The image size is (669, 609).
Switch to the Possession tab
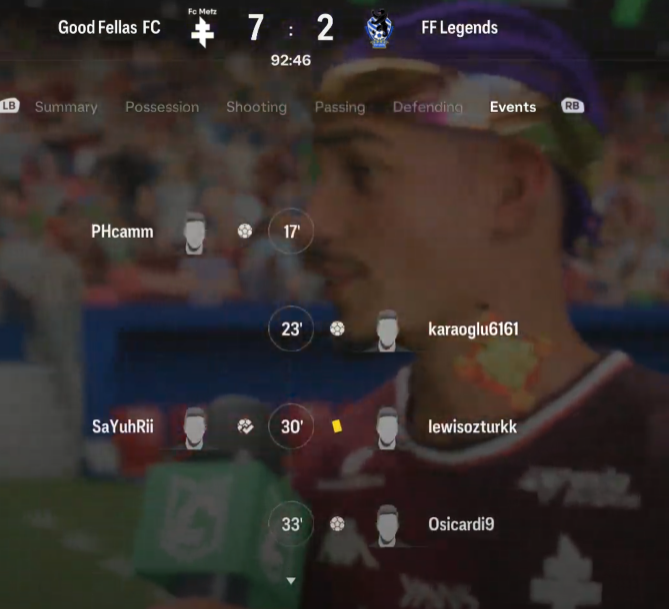click(x=162, y=107)
